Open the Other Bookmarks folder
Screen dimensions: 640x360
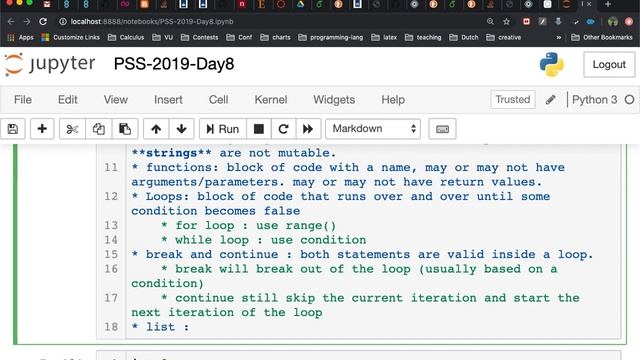coord(602,38)
